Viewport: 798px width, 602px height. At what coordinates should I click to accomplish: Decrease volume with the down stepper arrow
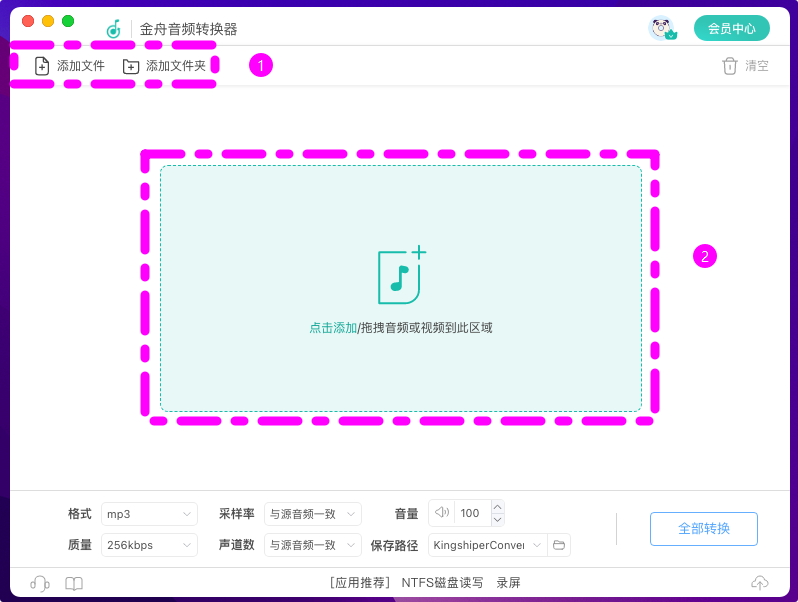click(x=498, y=520)
